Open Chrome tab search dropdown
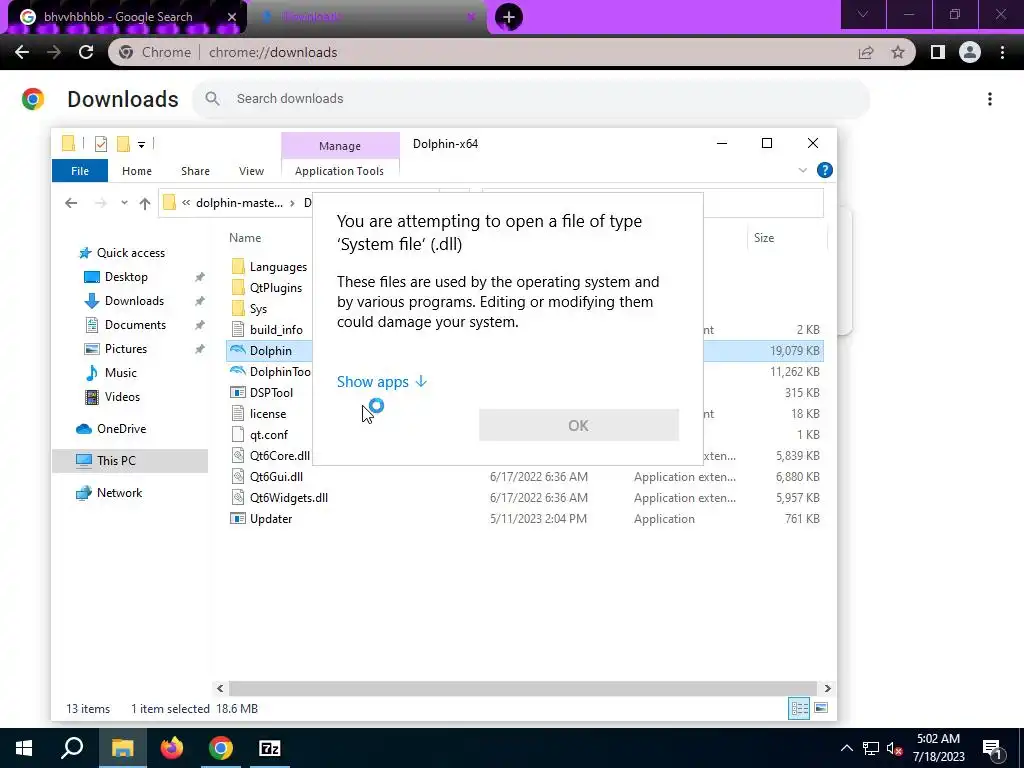Viewport: 1024px width, 768px height. (863, 14)
